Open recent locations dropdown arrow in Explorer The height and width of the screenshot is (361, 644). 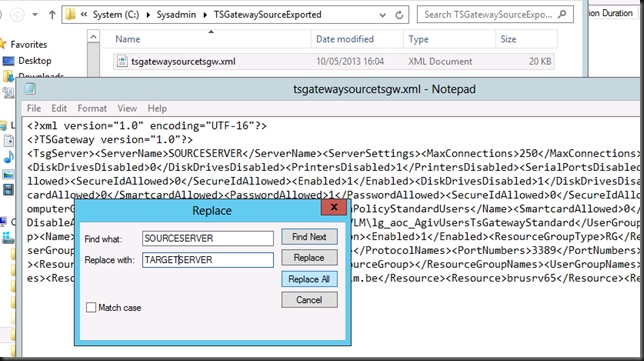coord(35,15)
